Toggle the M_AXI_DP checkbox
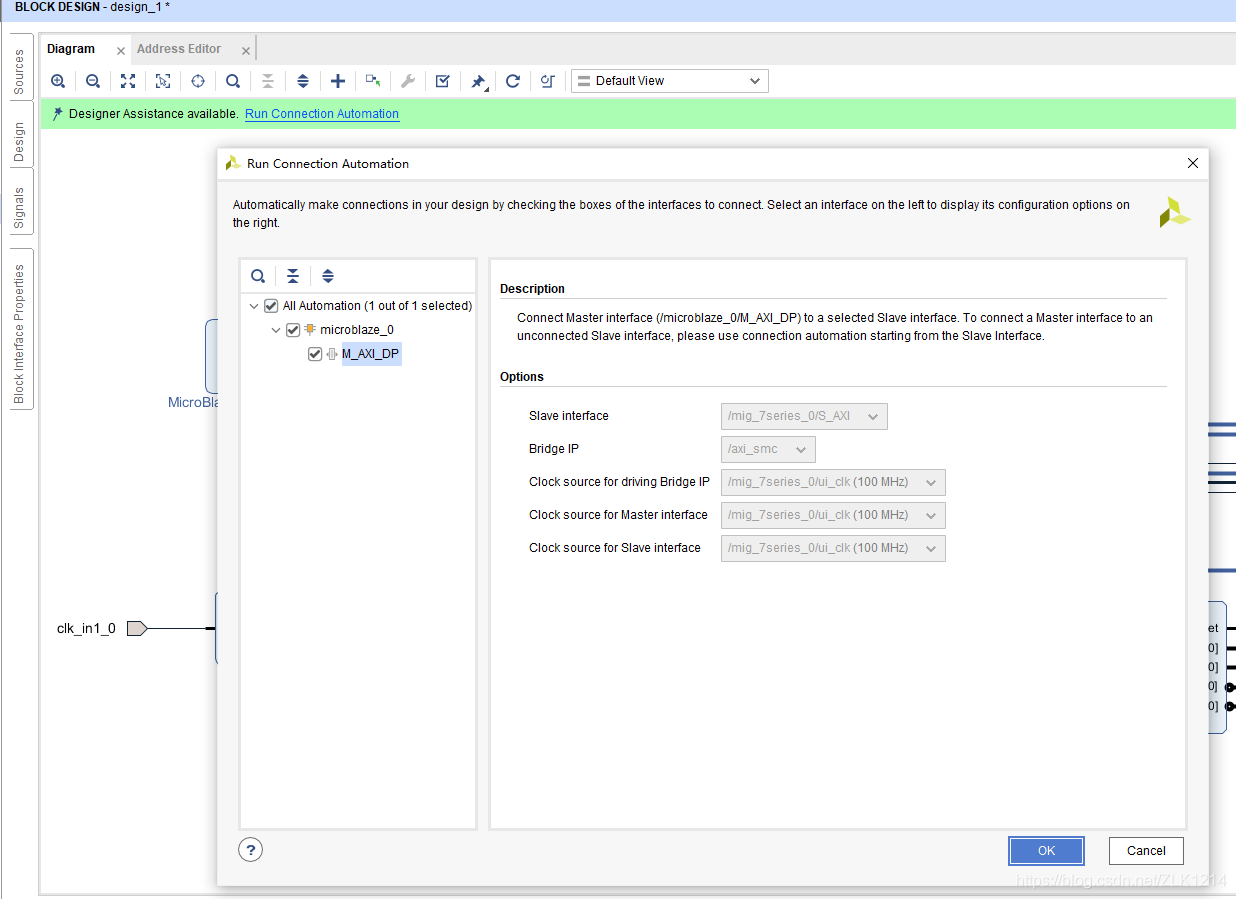Image resolution: width=1236 pixels, height=899 pixels. 315,354
